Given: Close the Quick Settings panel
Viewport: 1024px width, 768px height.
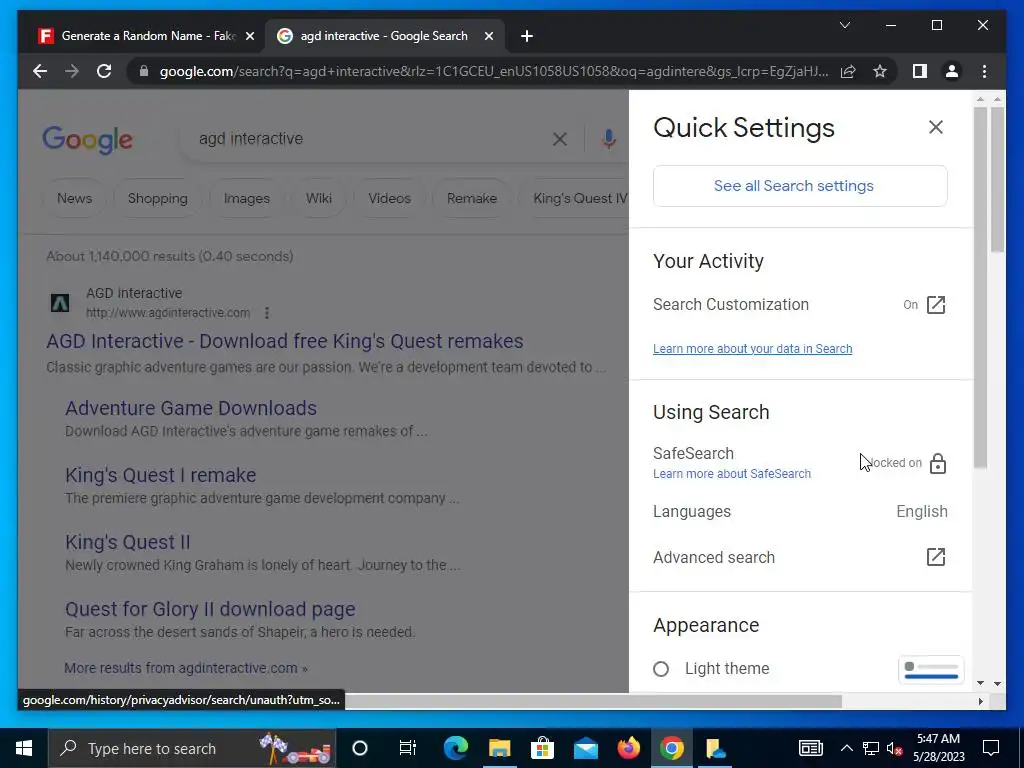Looking at the screenshot, I should pos(935,127).
